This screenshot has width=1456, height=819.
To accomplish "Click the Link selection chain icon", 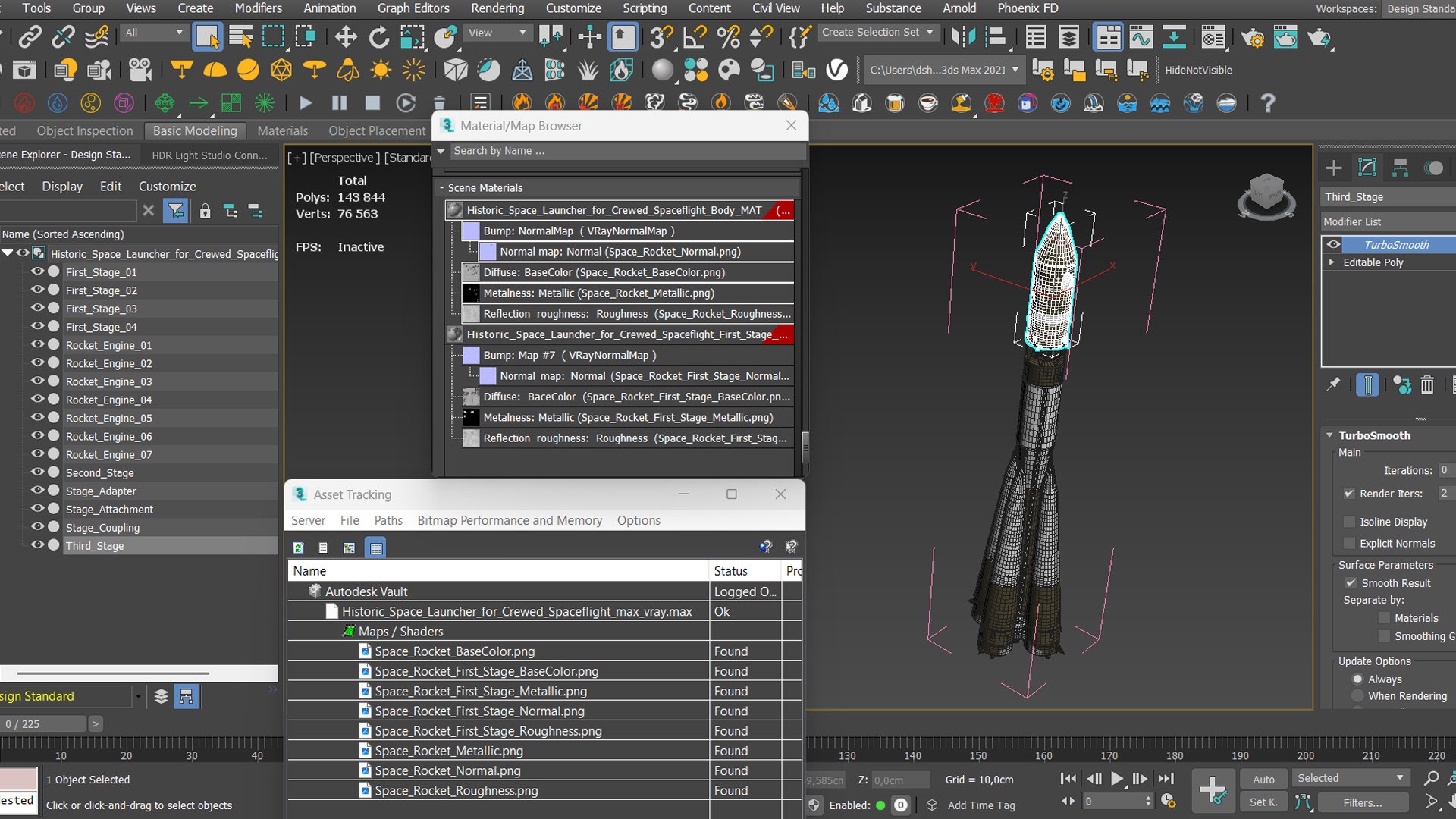I will 30,36.
